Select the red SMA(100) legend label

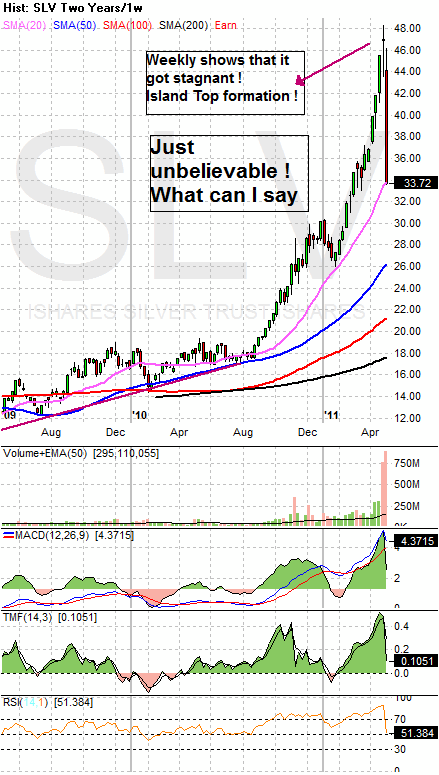tap(128, 25)
